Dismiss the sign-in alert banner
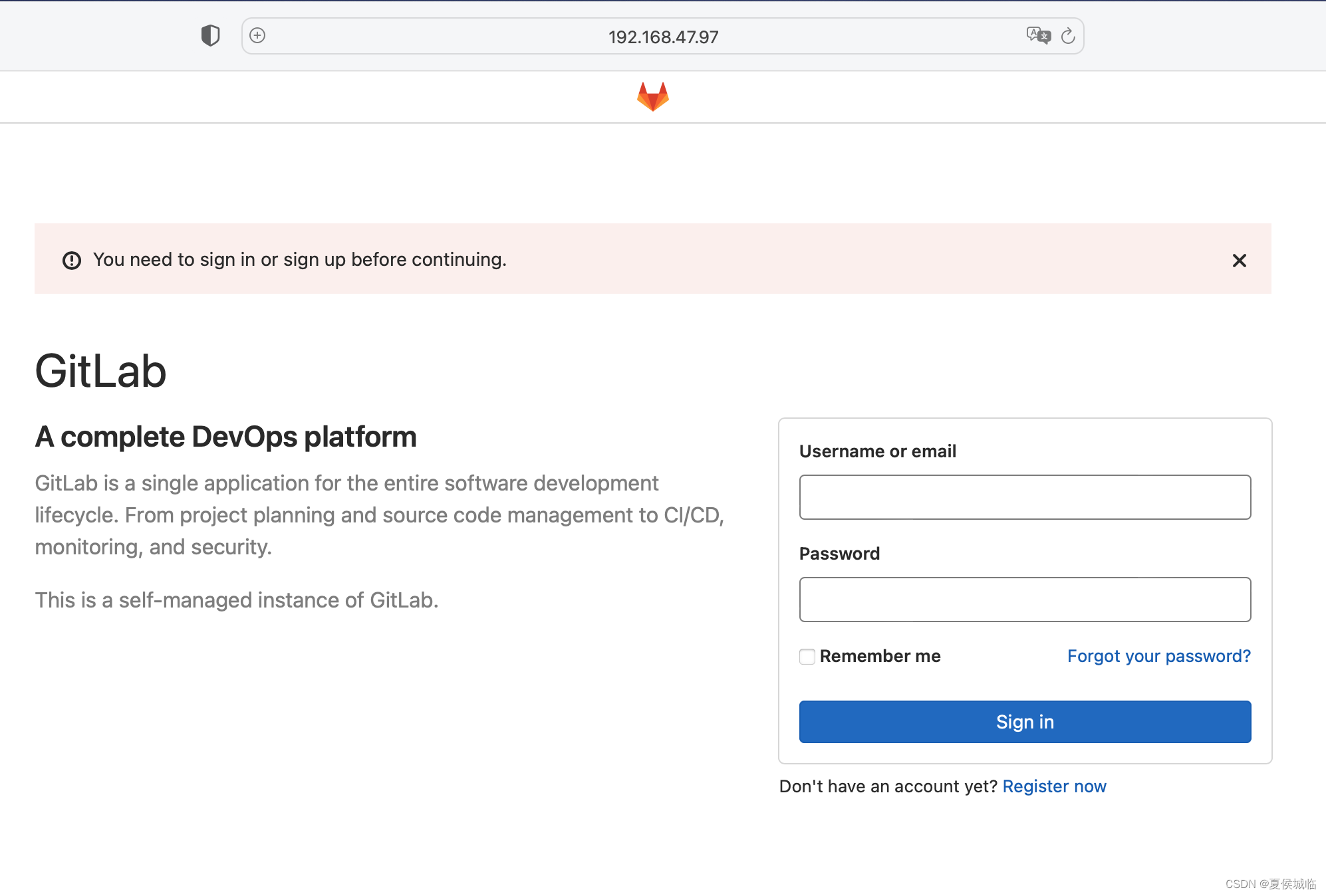The image size is (1326, 896). [1239, 260]
